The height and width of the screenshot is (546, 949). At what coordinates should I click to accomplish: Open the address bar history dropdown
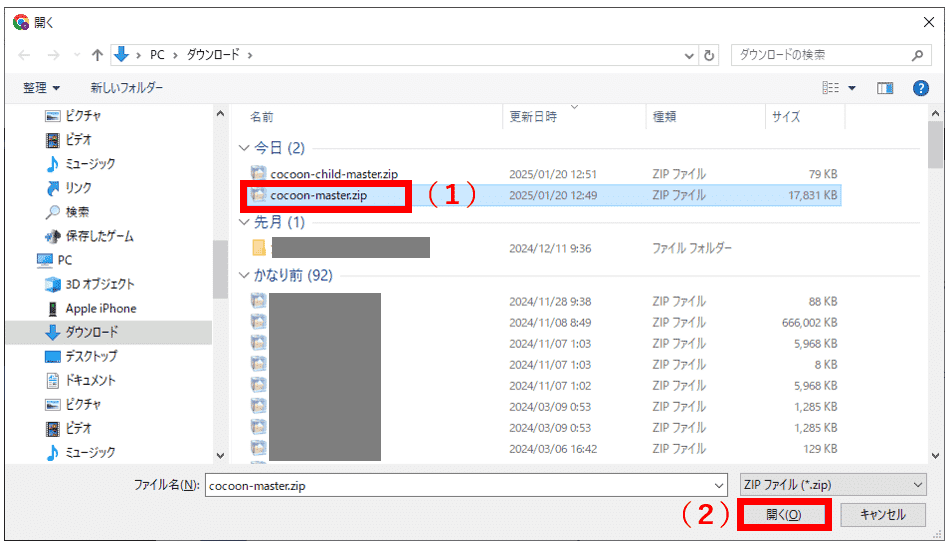pos(689,56)
